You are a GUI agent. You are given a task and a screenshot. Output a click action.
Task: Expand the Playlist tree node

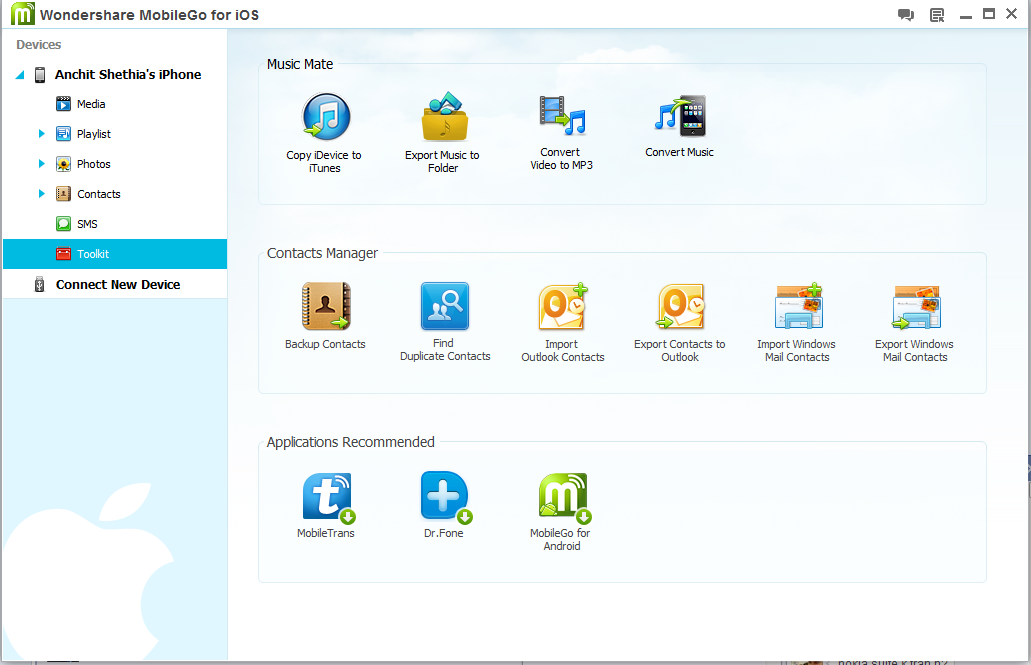[41, 134]
